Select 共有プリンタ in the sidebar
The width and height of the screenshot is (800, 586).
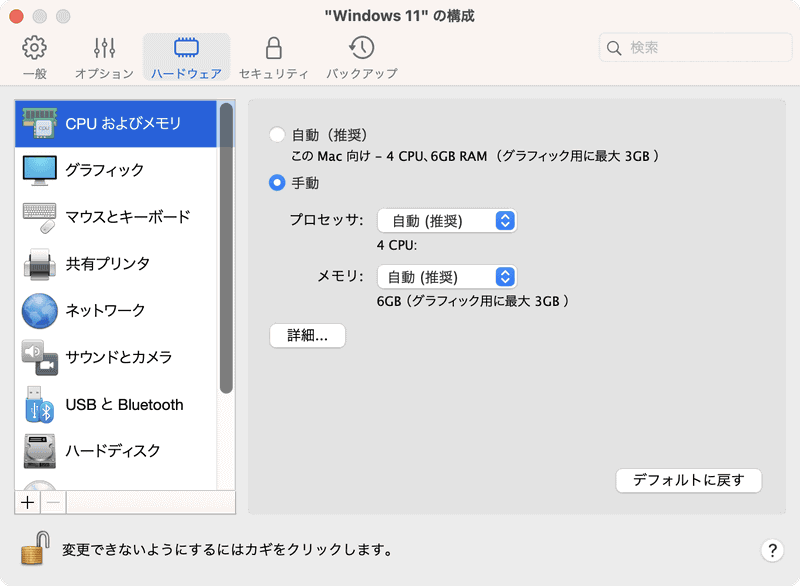pyautogui.click(x=120, y=264)
